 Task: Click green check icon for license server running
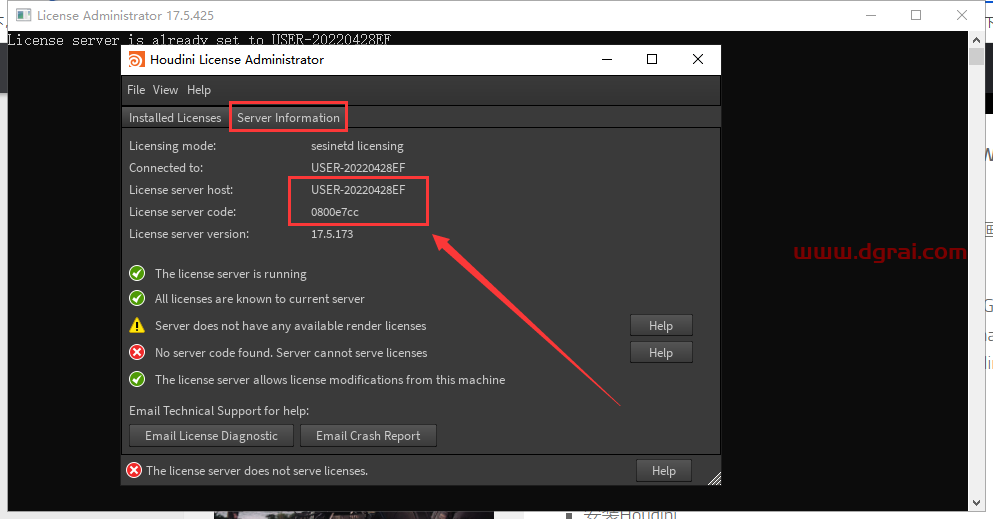[137, 273]
